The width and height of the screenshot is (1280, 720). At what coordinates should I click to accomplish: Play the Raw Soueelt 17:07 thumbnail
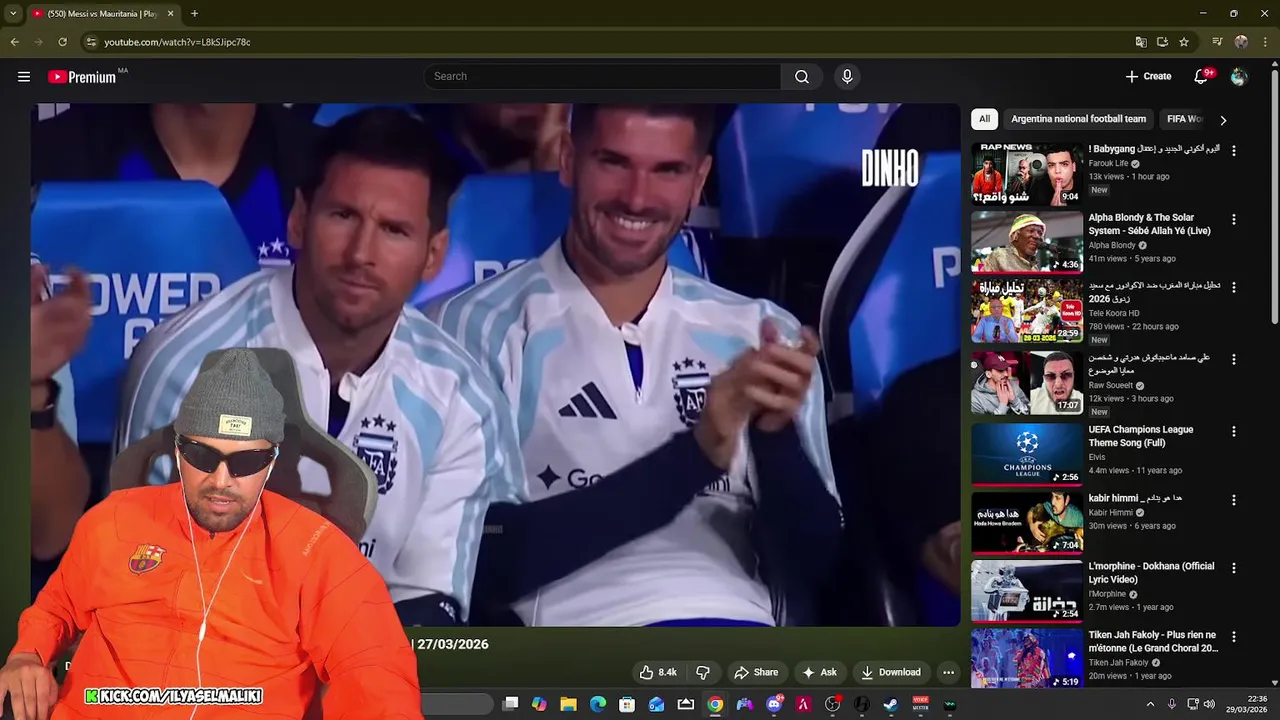click(x=1026, y=382)
